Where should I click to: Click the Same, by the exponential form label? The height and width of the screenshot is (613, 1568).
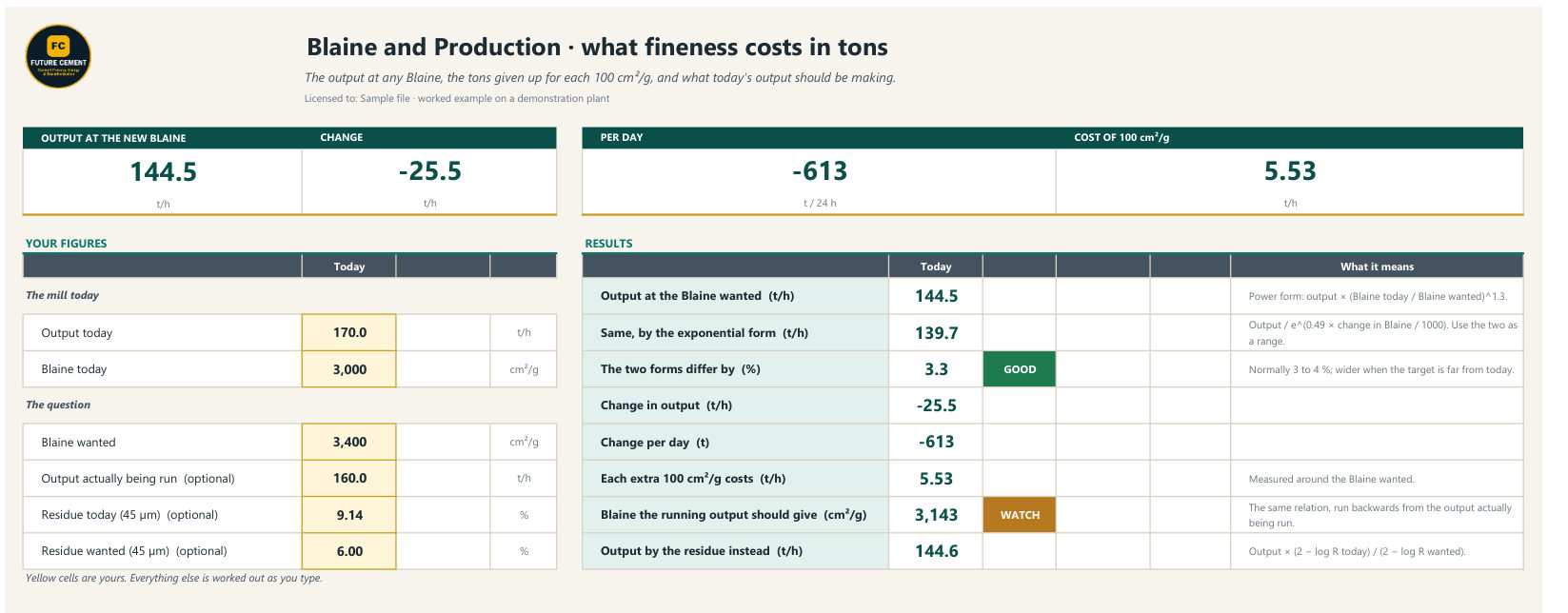coord(705,333)
